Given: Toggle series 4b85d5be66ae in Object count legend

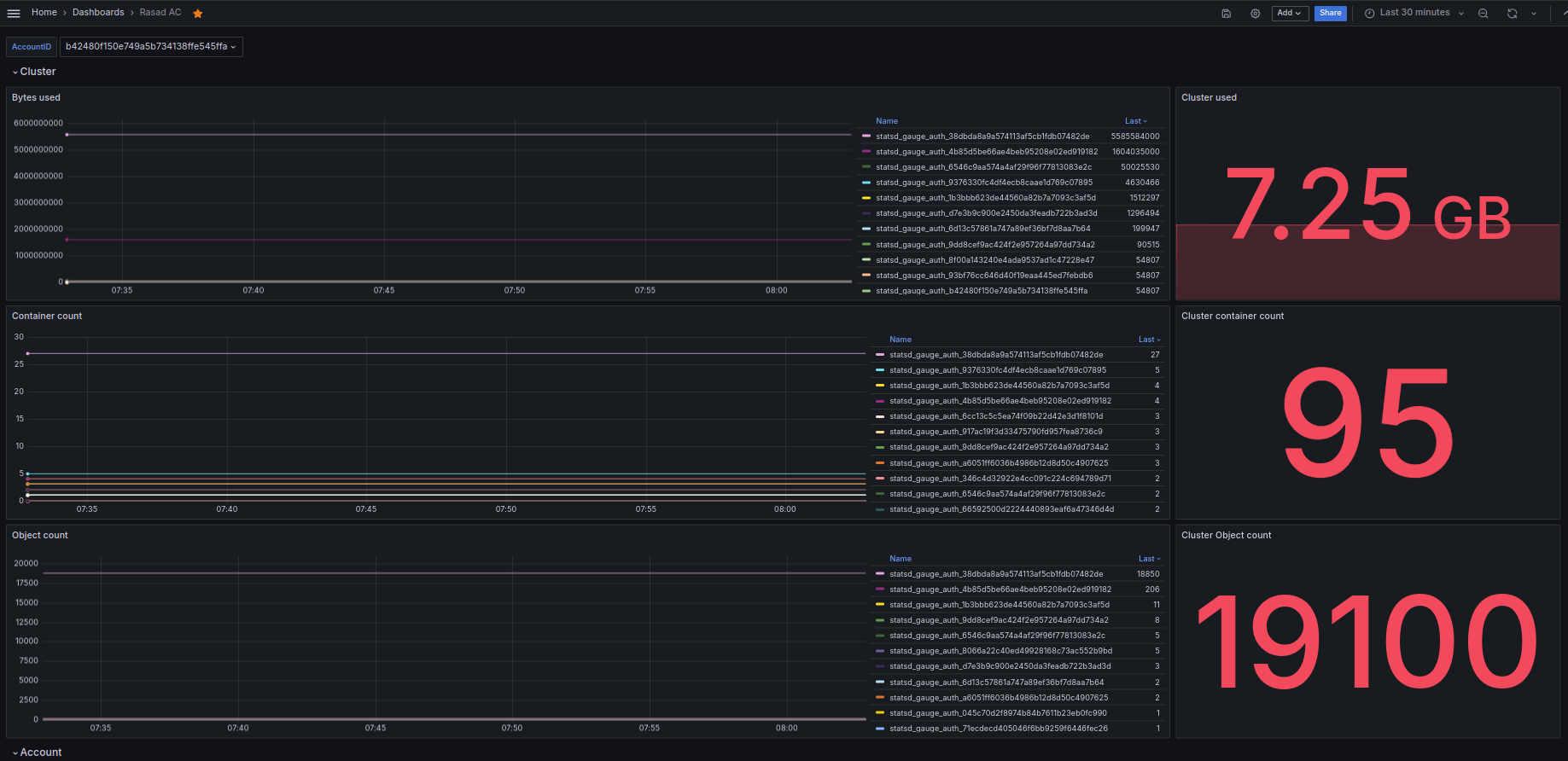Looking at the screenshot, I should [x=1000, y=590].
